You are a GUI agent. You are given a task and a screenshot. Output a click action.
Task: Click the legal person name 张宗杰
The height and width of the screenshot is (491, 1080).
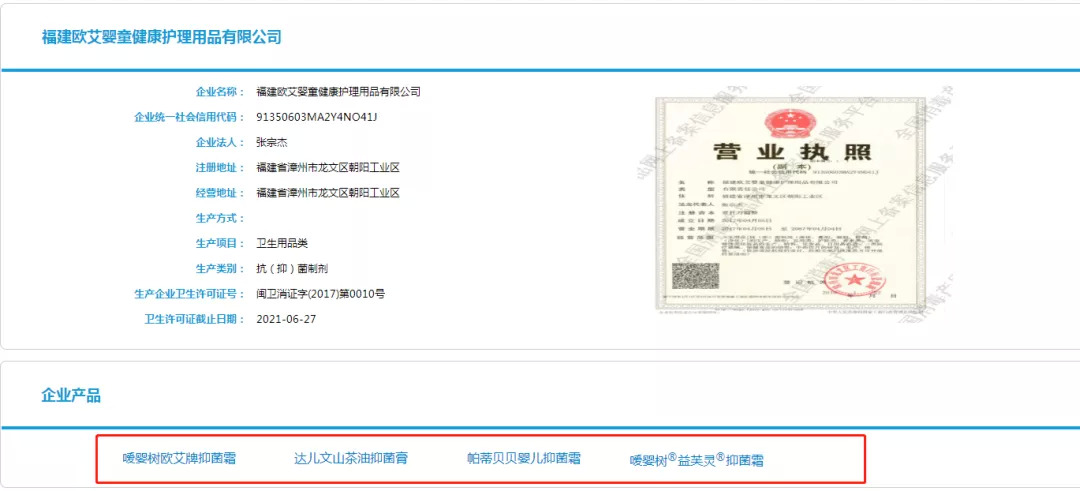[271, 143]
